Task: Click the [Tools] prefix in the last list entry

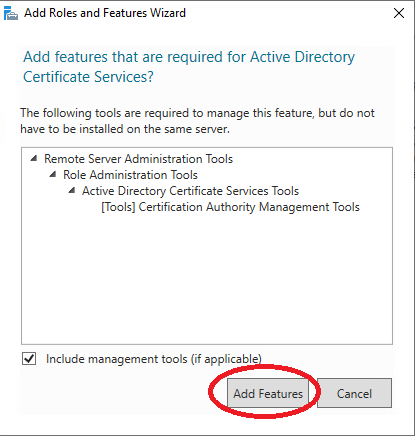Action: pyautogui.click(x=118, y=207)
